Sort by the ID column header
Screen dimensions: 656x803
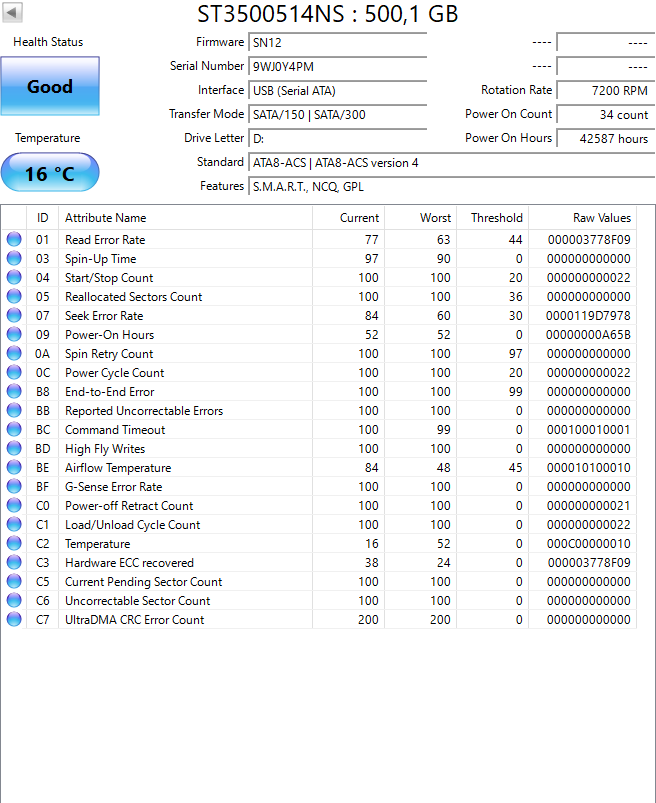tap(43, 218)
